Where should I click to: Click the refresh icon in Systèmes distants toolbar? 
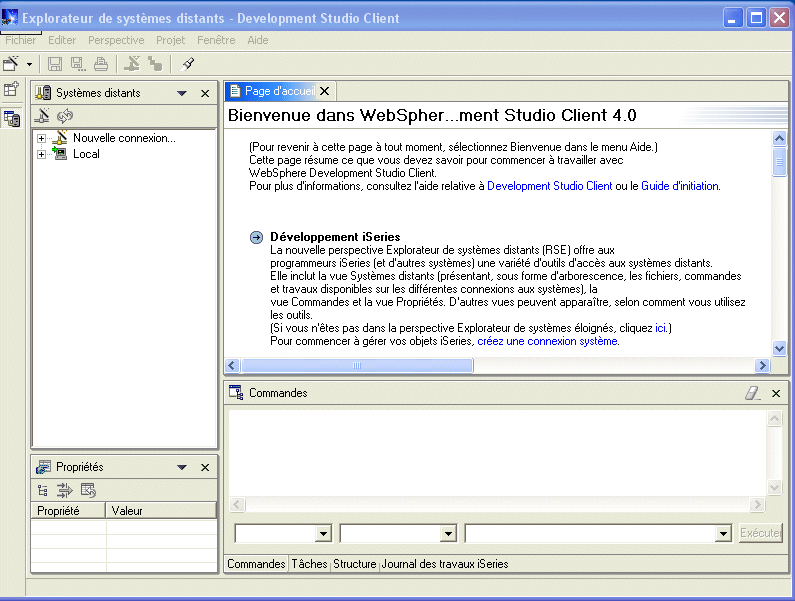(65, 116)
